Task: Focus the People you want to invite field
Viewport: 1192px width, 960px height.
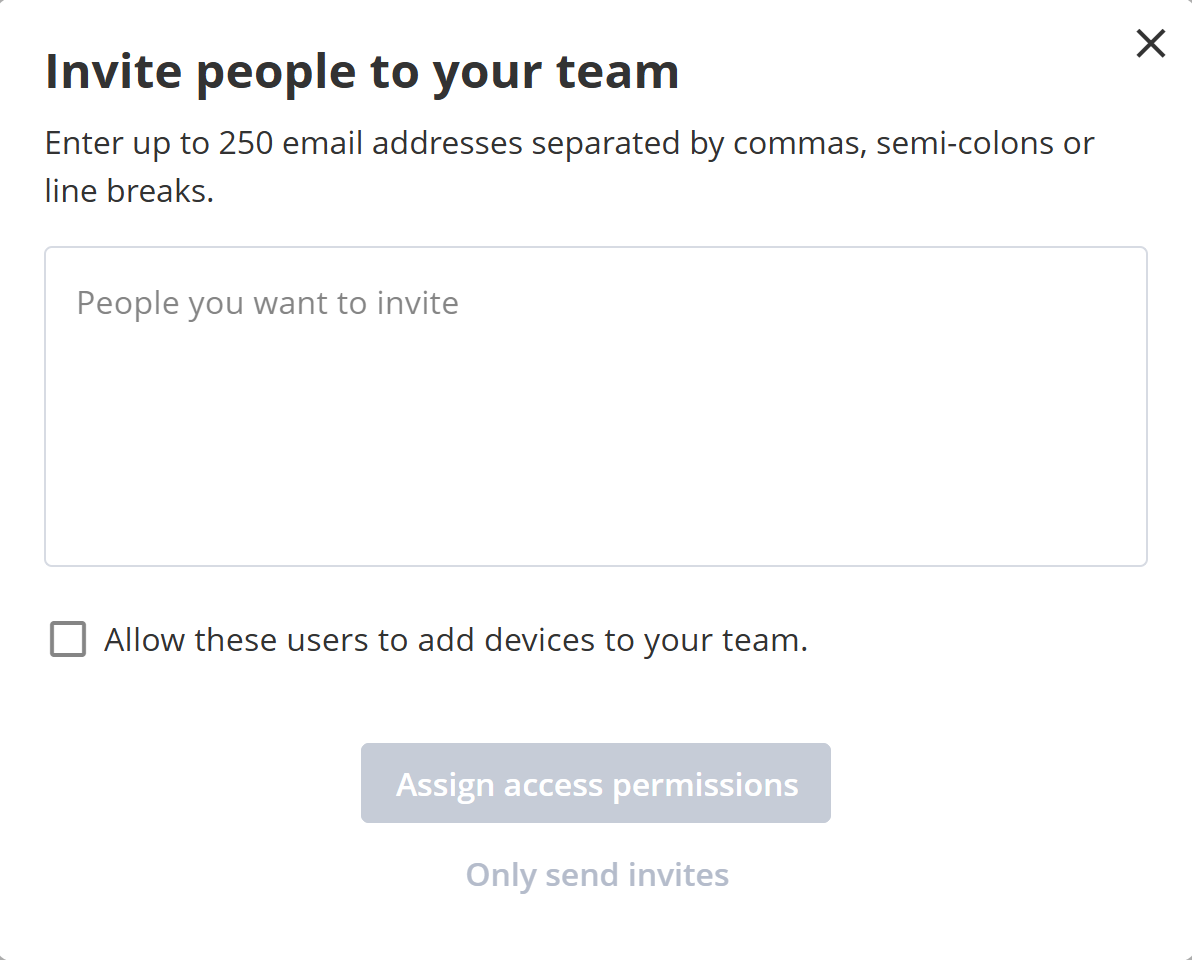Action: coord(595,406)
